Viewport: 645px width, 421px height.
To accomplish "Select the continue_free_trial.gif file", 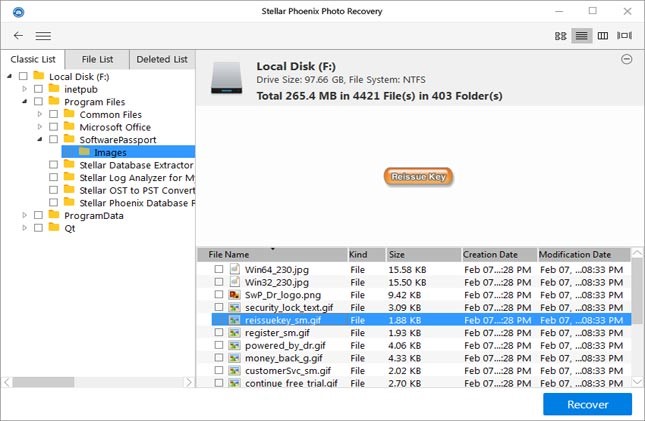I will click(x=291, y=383).
